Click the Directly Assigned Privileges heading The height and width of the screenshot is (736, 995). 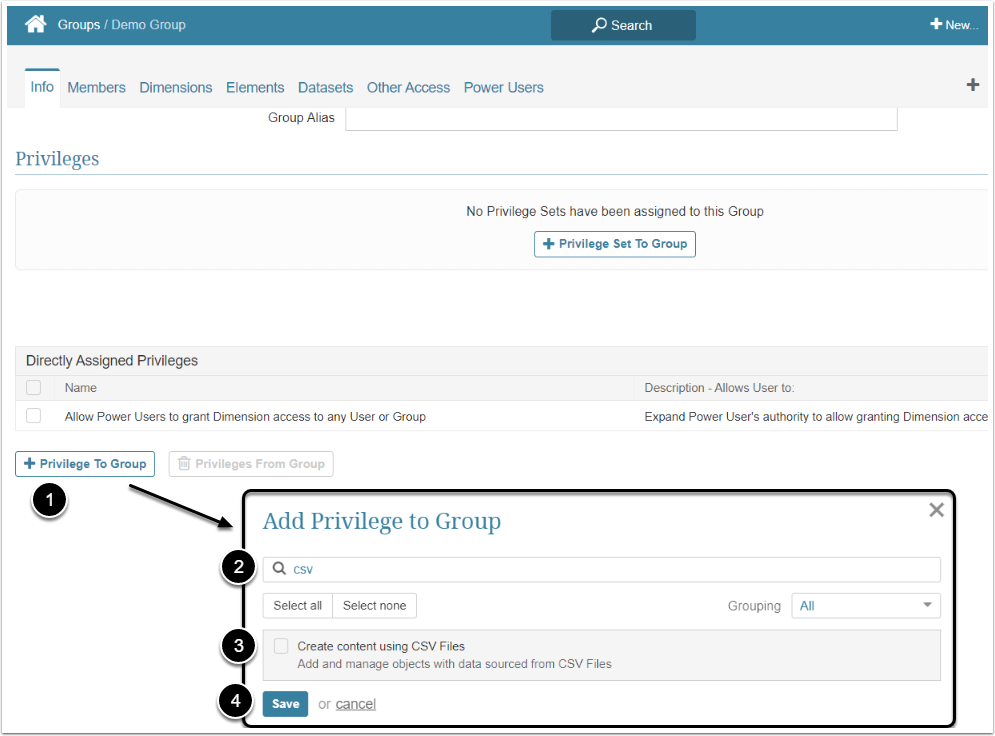[x=112, y=360]
